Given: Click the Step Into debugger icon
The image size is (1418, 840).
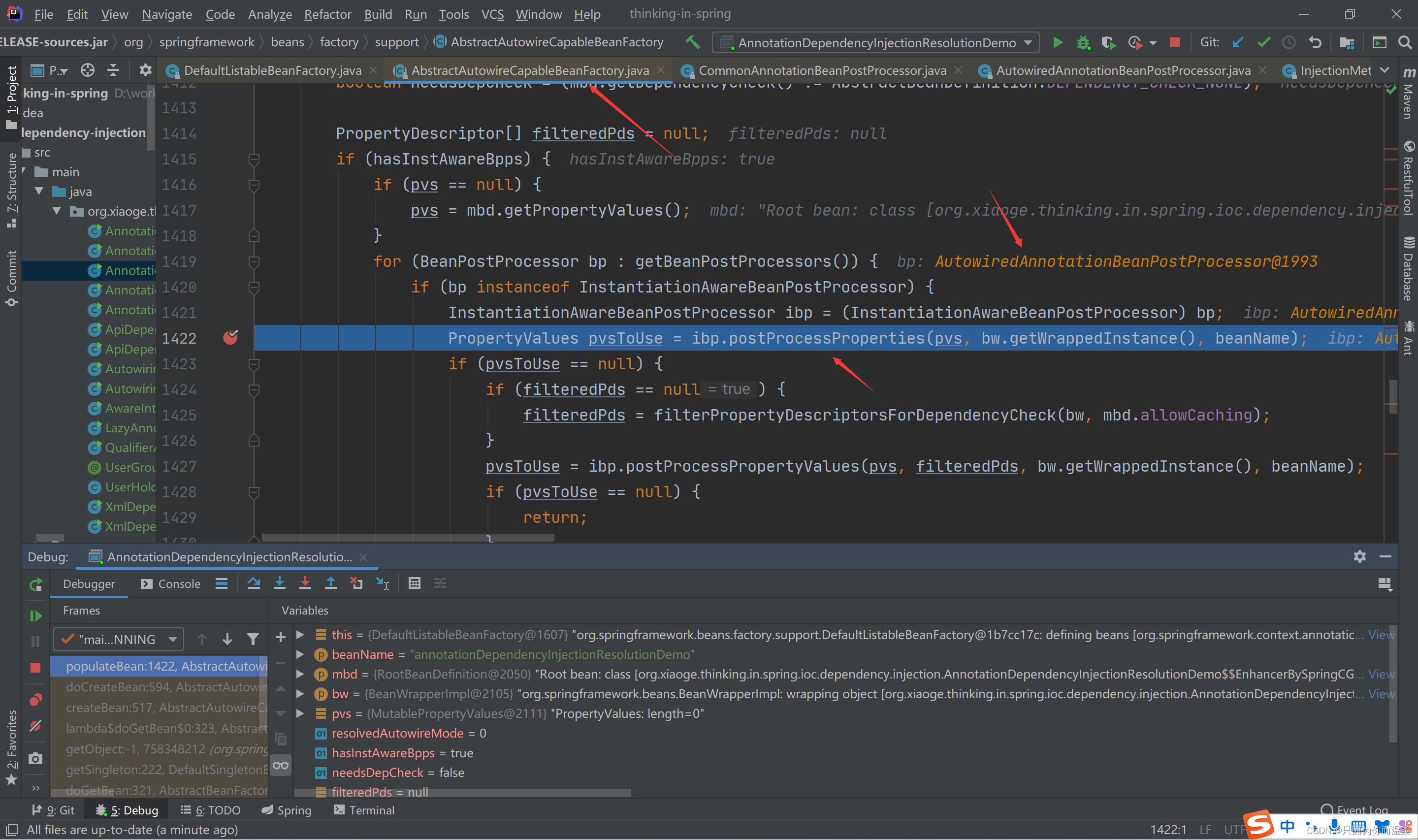Looking at the screenshot, I should pyautogui.click(x=280, y=583).
